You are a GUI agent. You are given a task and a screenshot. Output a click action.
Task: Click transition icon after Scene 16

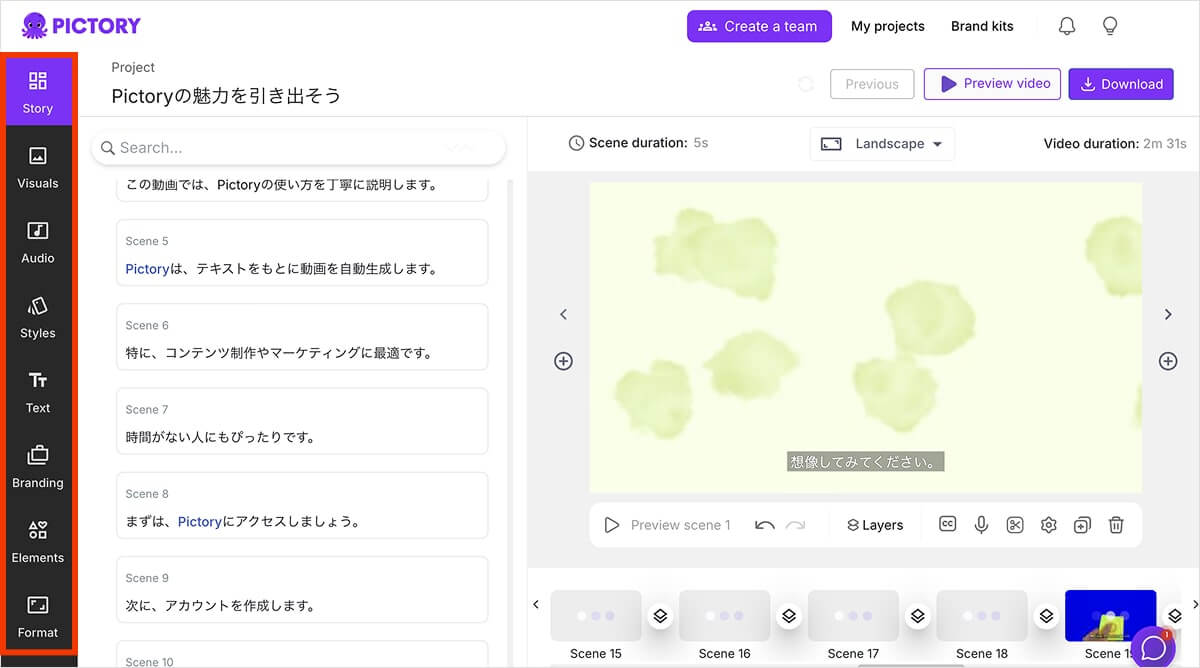click(x=789, y=616)
